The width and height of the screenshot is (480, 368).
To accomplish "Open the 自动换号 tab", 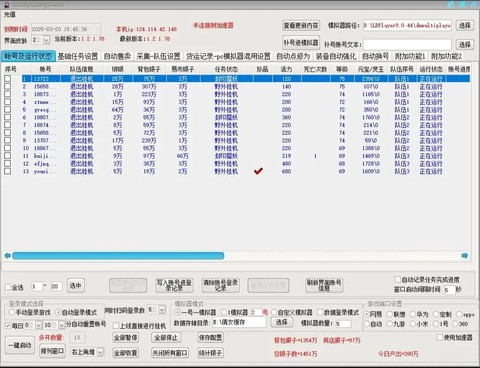I will point(375,56).
